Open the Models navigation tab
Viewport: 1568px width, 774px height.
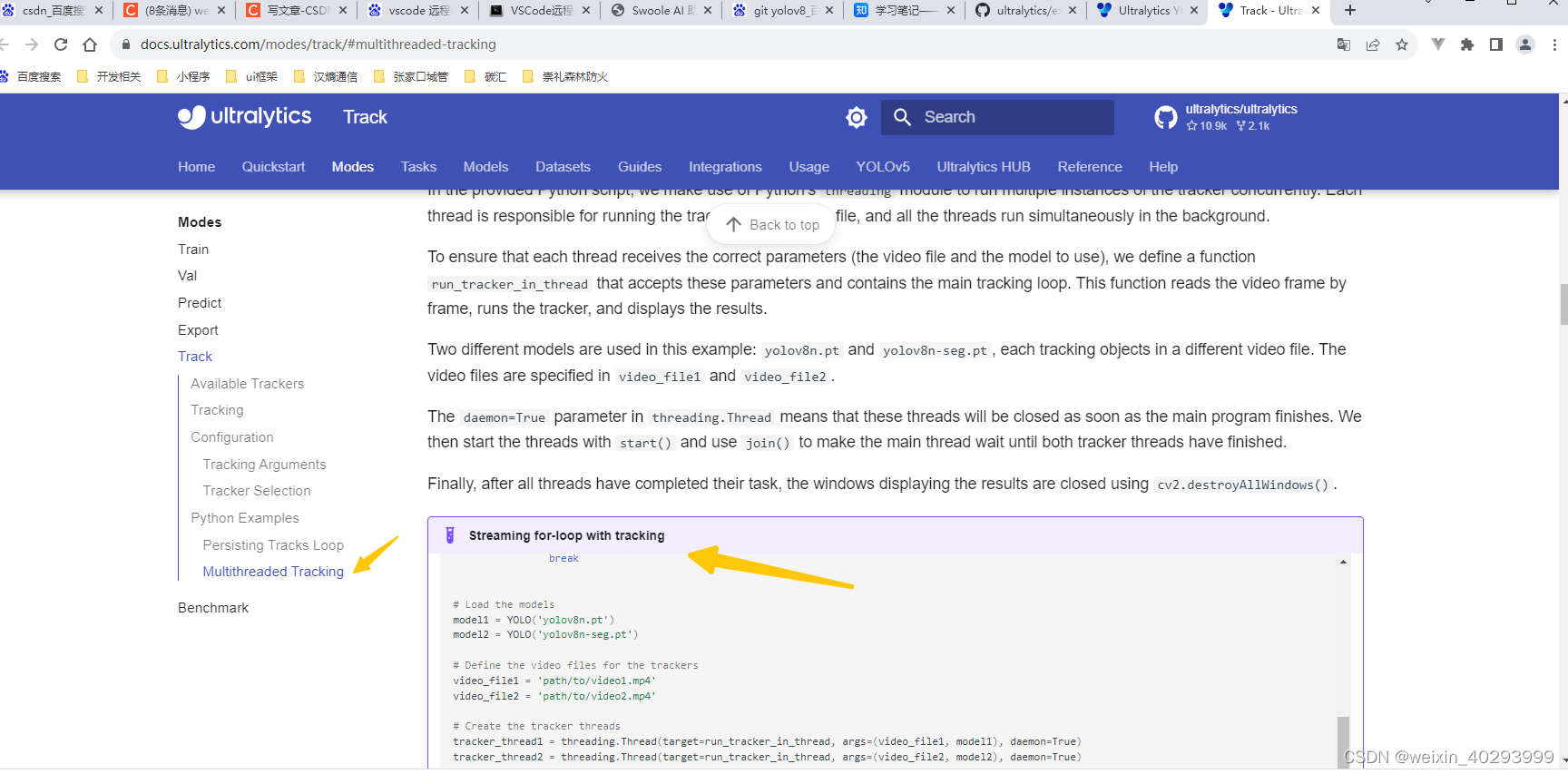pyautogui.click(x=485, y=167)
